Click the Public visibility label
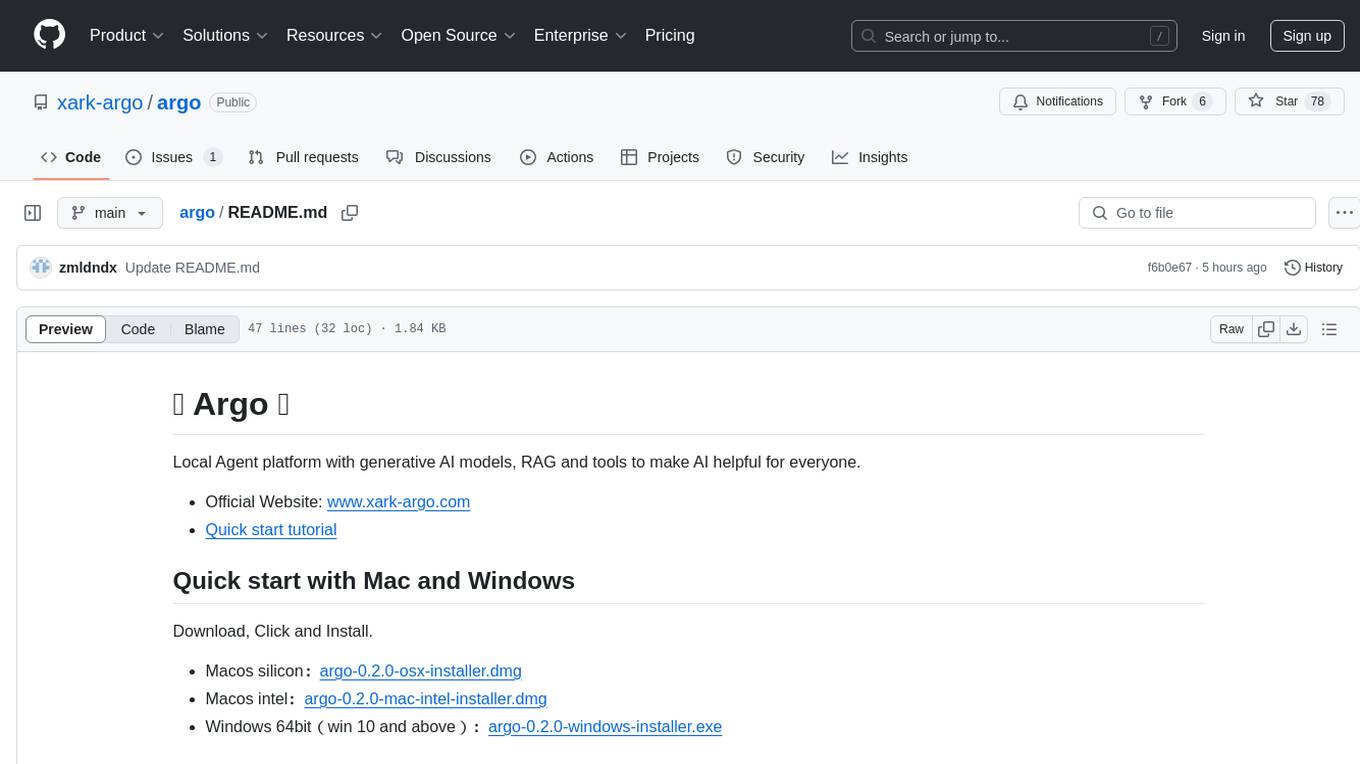This screenshot has width=1360, height=764. [x=233, y=102]
